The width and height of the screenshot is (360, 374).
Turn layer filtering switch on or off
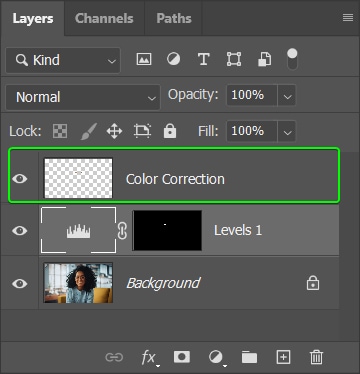292,59
